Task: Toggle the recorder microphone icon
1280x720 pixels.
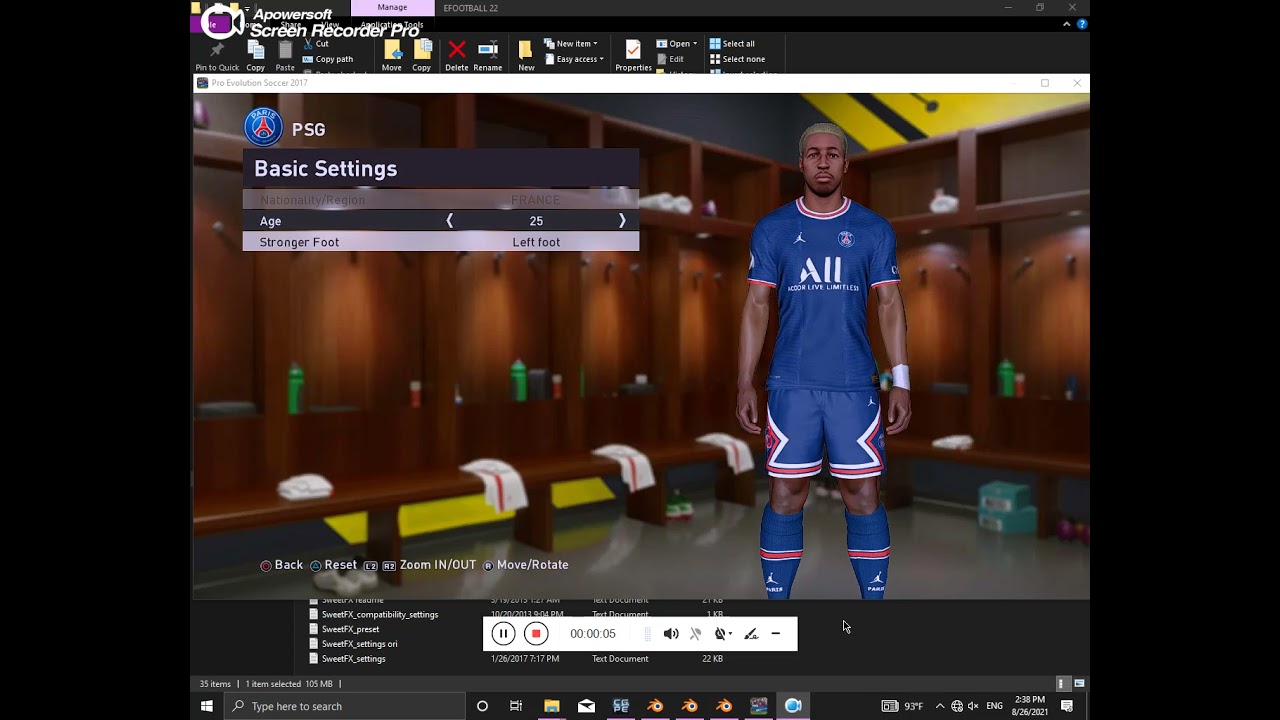Action: pyautogui.click(x=696, y=634)
